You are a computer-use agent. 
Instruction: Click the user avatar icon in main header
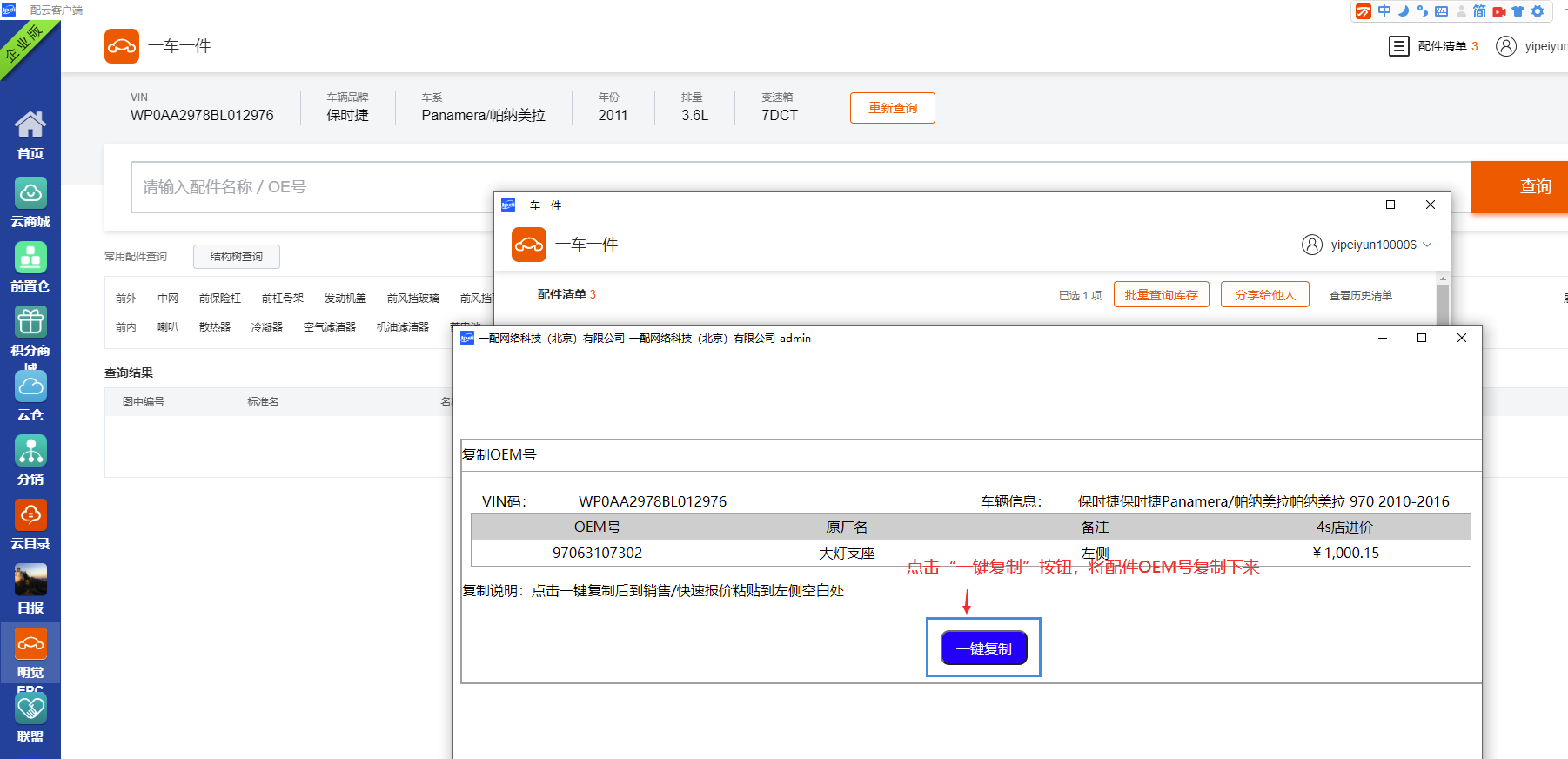coord(1506,46)
